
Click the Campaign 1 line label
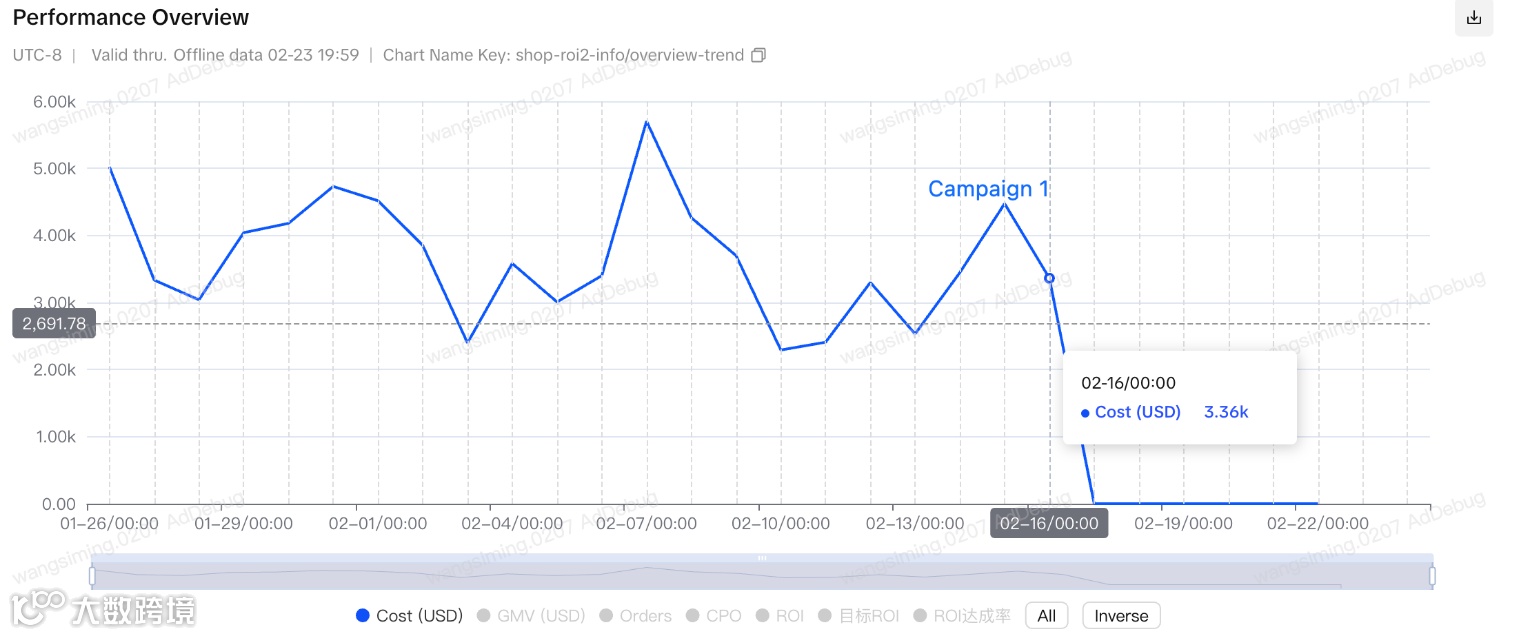click(988, 189)
